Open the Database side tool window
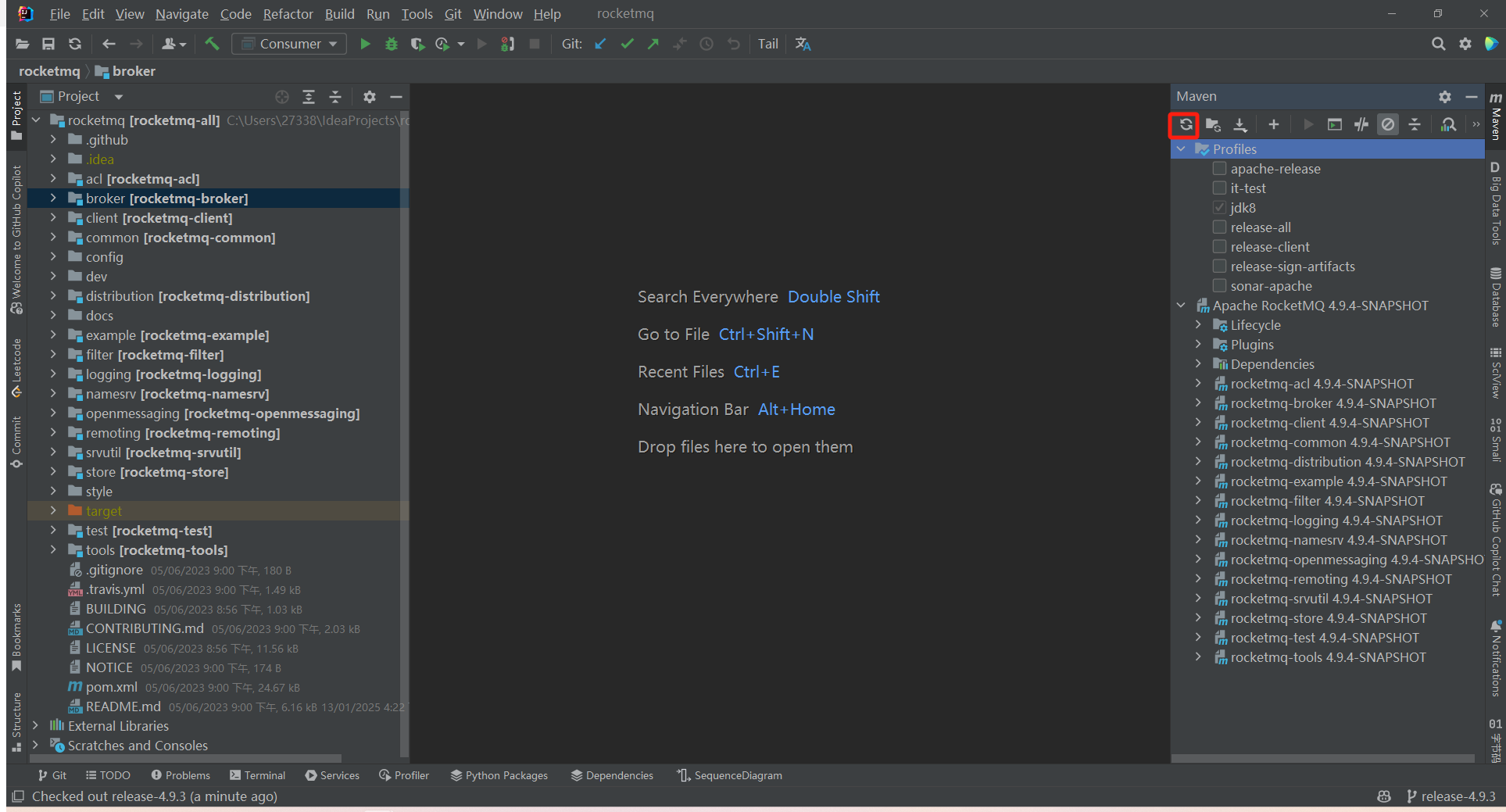 (x=1495, y=298)
